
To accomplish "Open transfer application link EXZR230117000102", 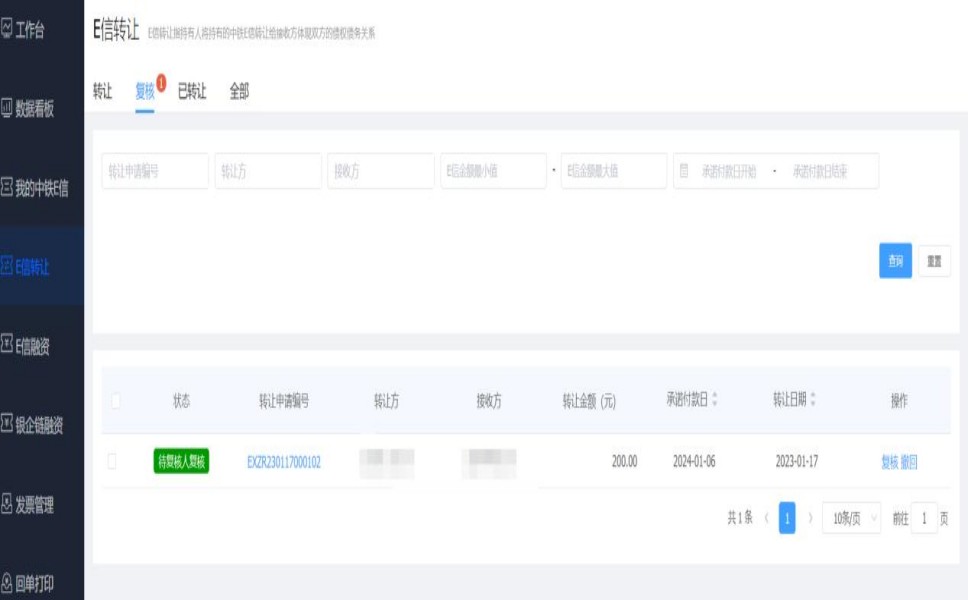I will 283,462.
